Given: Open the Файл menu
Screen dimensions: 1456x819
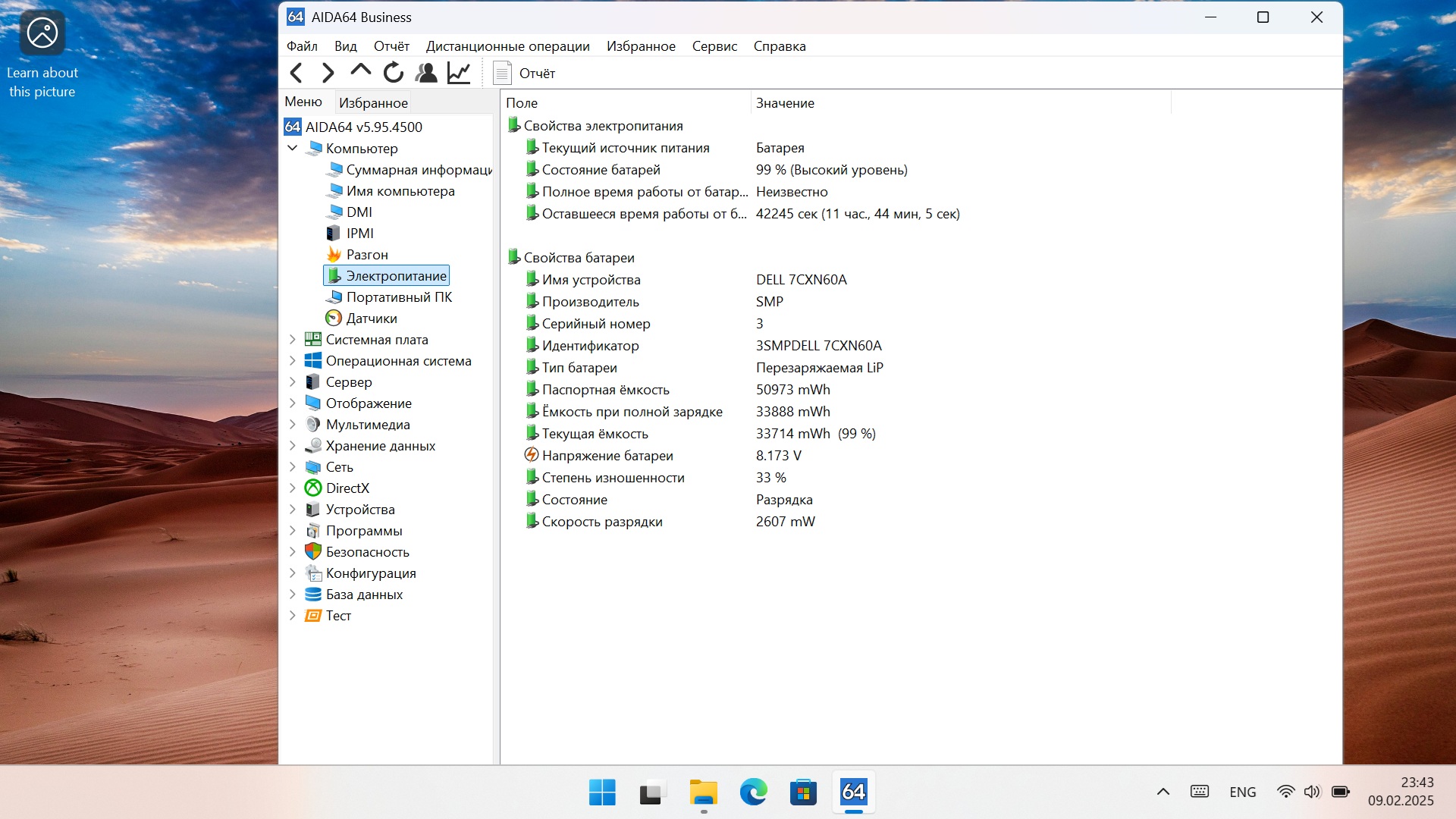Looking at the screenshot, I should (x=302, y=46).
